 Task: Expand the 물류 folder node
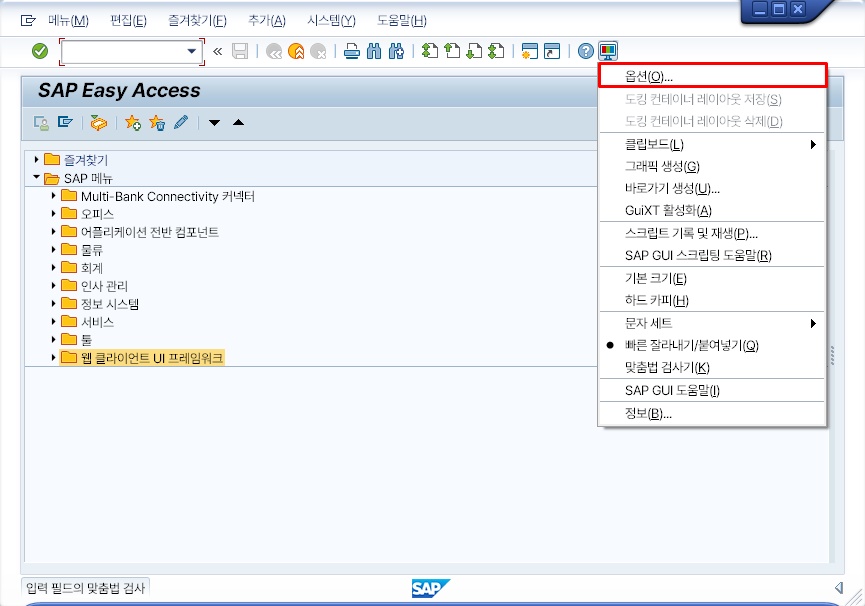(x=54, y=250)
